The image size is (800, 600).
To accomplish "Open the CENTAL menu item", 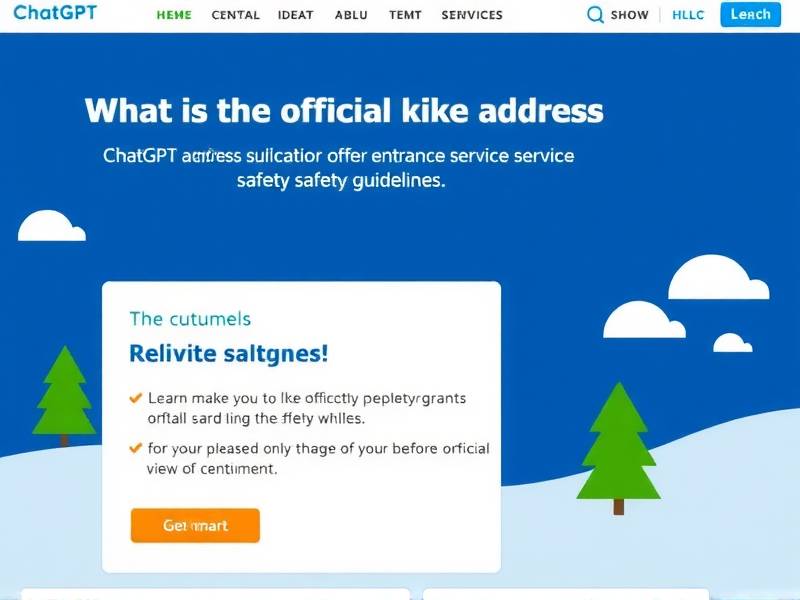I will (236, 15).
